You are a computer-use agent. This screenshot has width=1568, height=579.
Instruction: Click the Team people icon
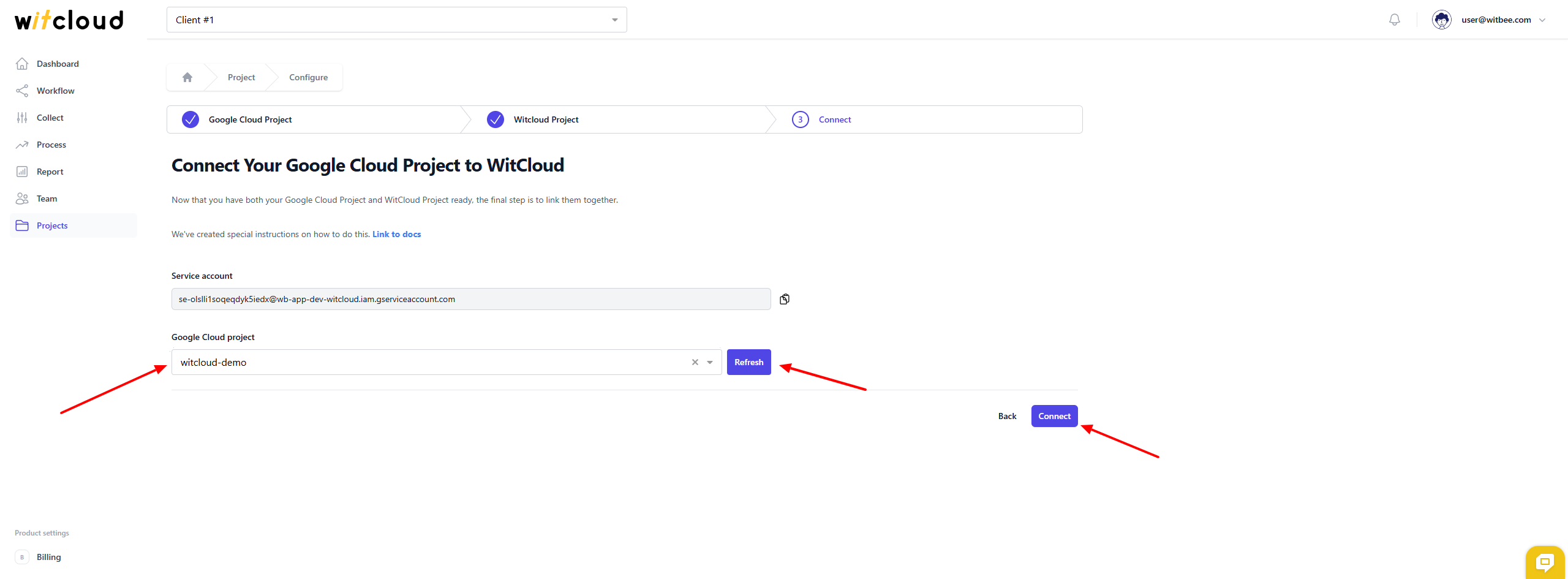point(22,199)
